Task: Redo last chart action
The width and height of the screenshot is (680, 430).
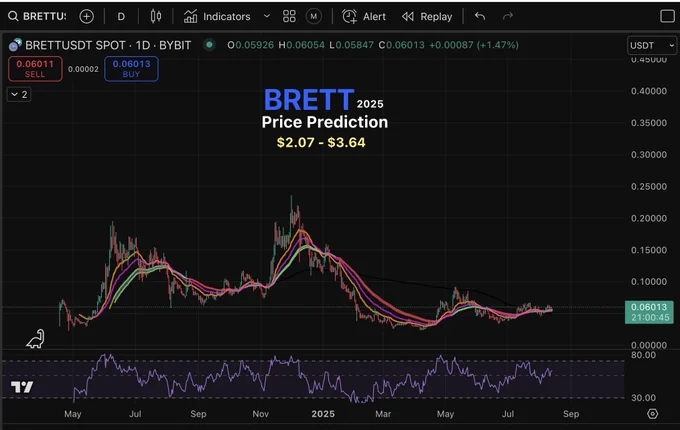Action: [x=508, y=16]
